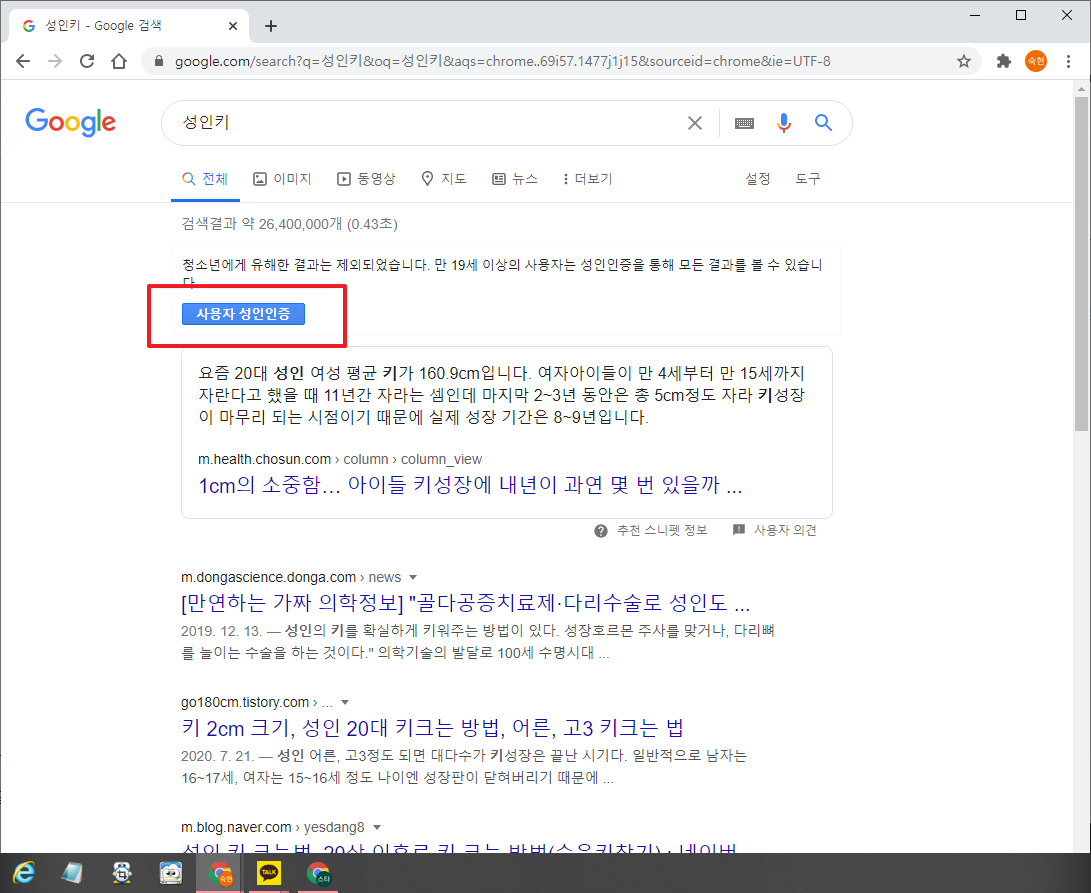This screenshot has width=1091, height=893.
Task: Go back using the browser back arrow
Action: pos(23,61)
